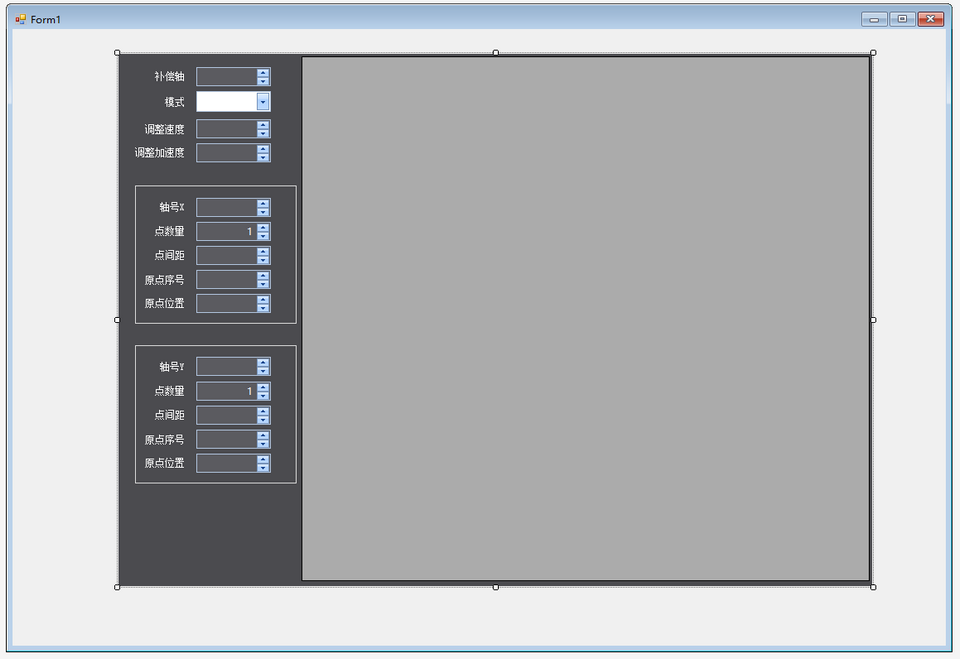Increase 调整速度 with its up arrow
The height and width of the screenshot is (659, 960).
[263, 124]
